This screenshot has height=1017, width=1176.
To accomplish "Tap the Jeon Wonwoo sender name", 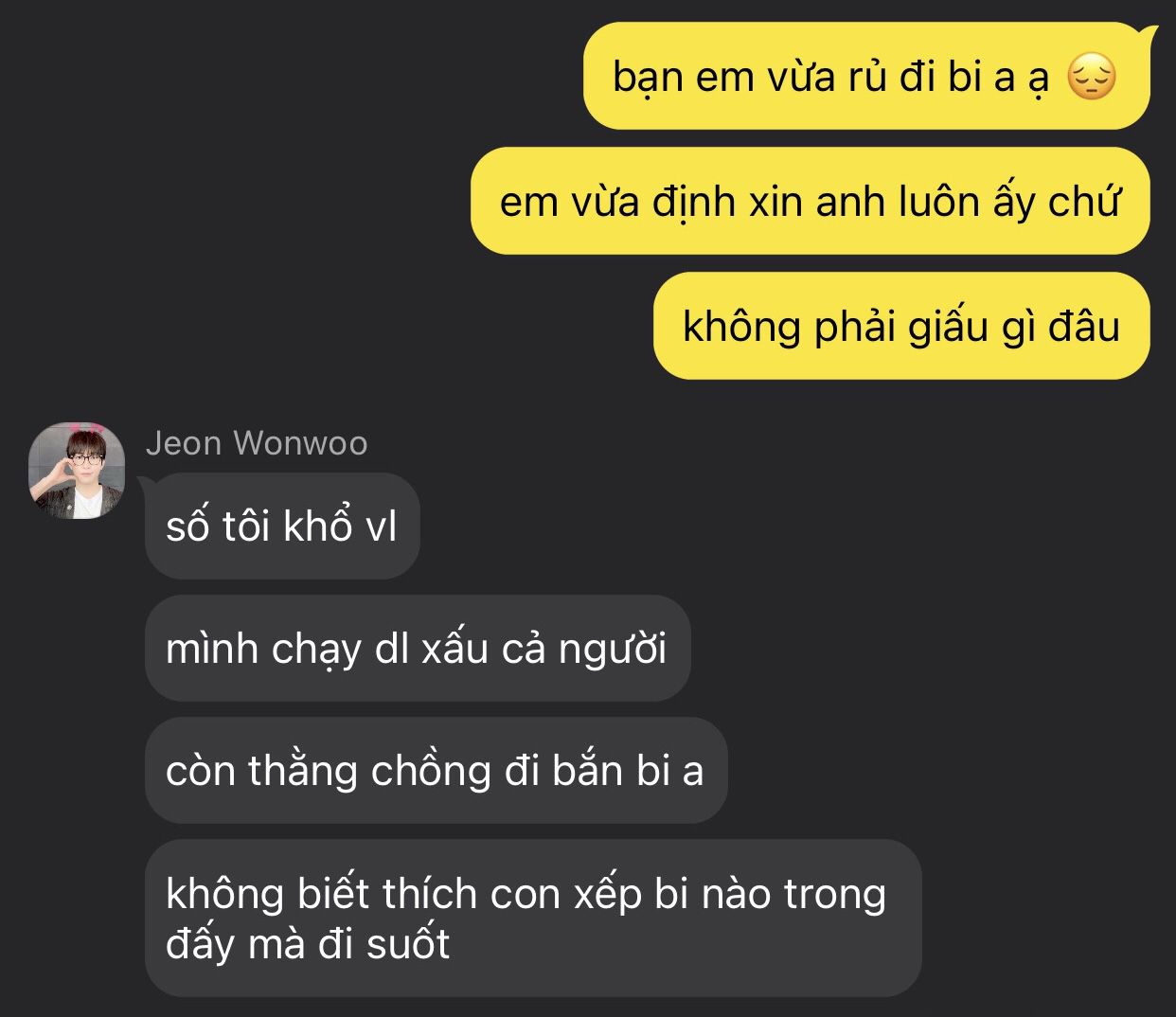I will (x=257, y=443).
